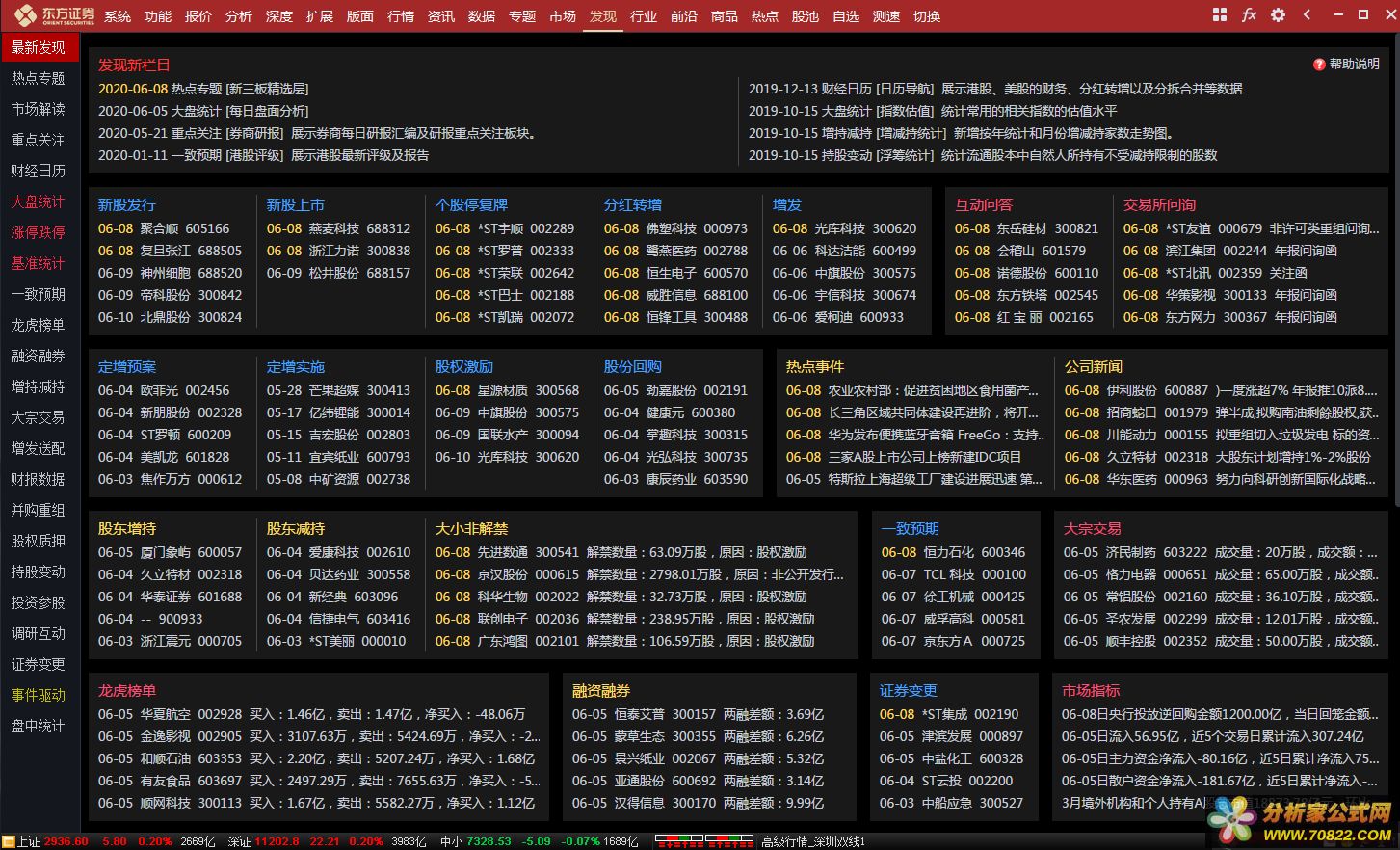Click 聚合顺 605166 in 新股发行
Image resolution: width=1400 pixels, height=850 pixels.
[x=164, y=229]
